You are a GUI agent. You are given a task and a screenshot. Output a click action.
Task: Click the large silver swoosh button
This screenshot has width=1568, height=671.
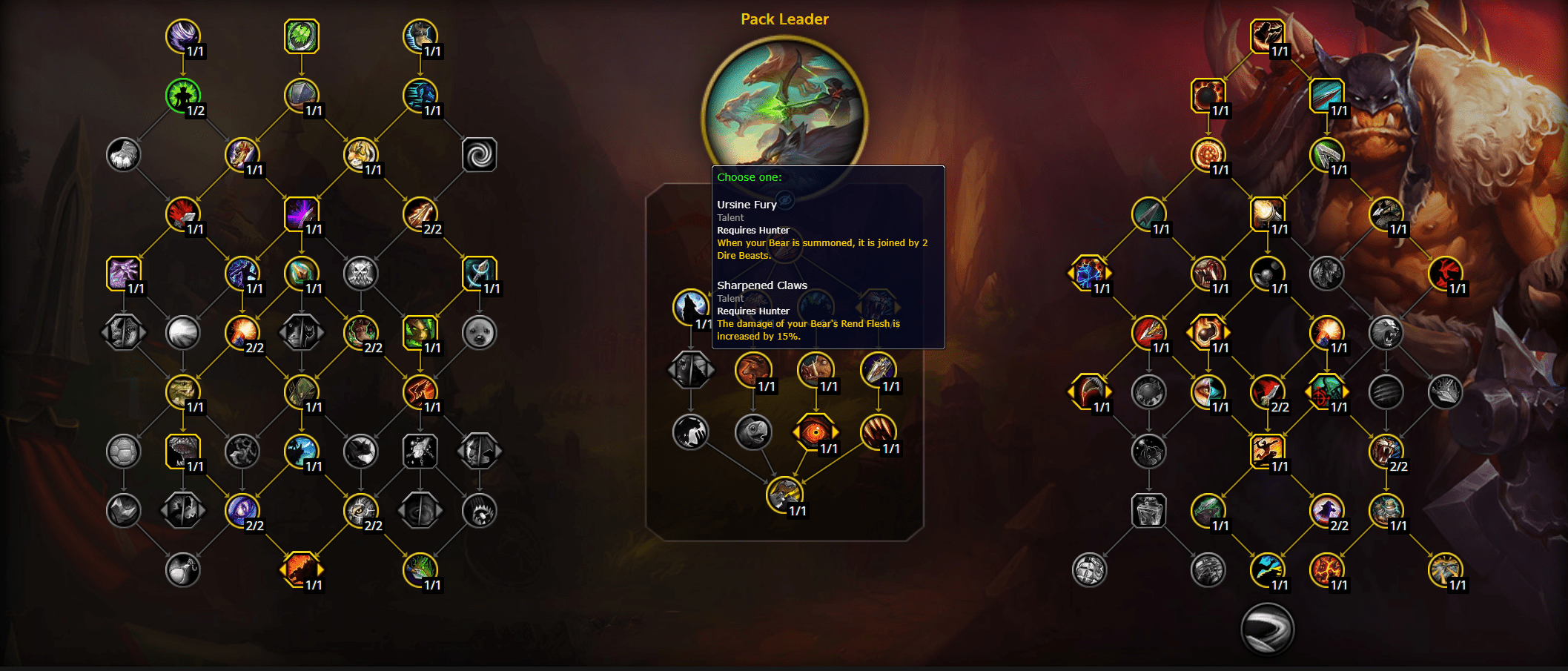click(1267, 629)
